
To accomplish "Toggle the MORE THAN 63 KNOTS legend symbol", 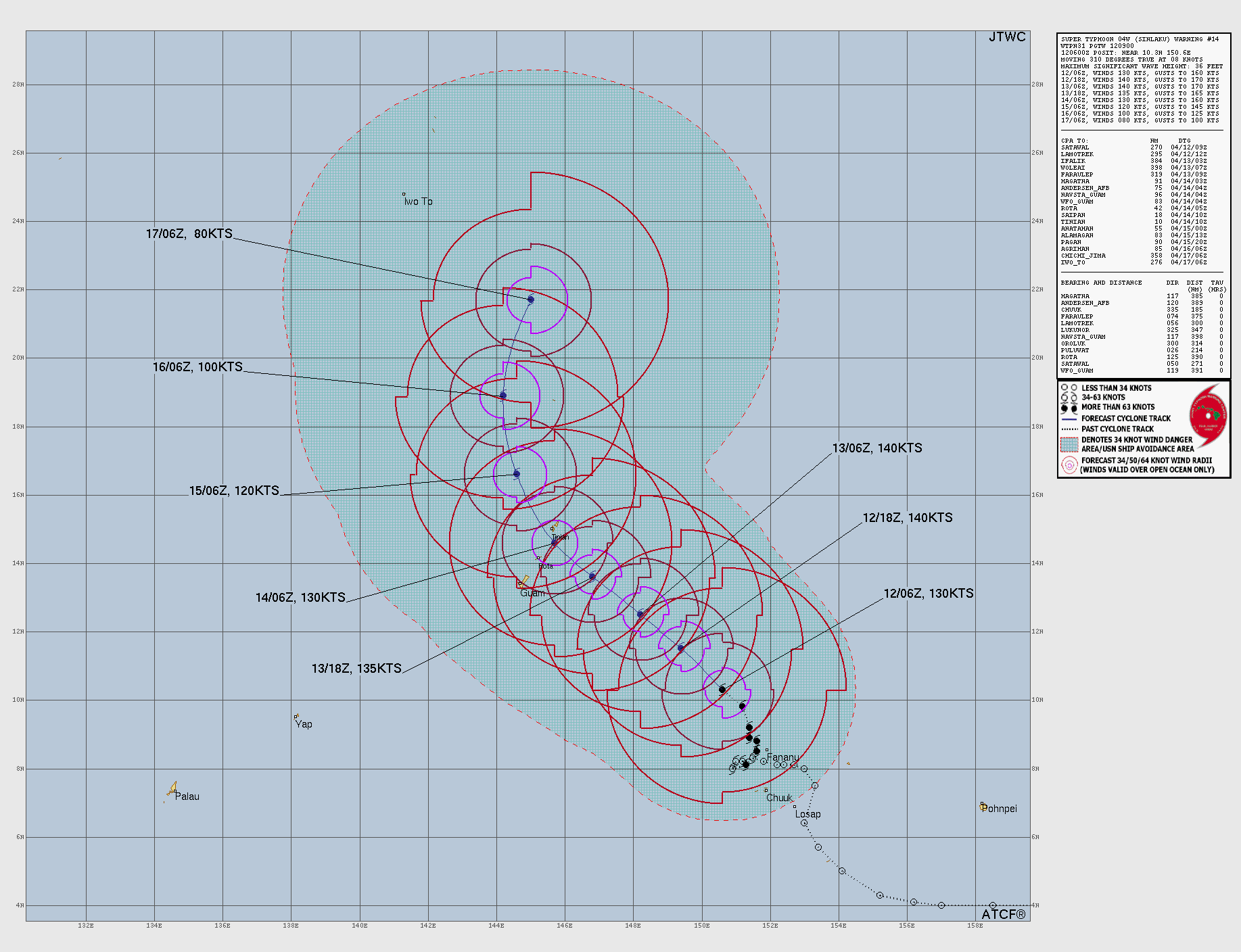I will point(1069,406).
